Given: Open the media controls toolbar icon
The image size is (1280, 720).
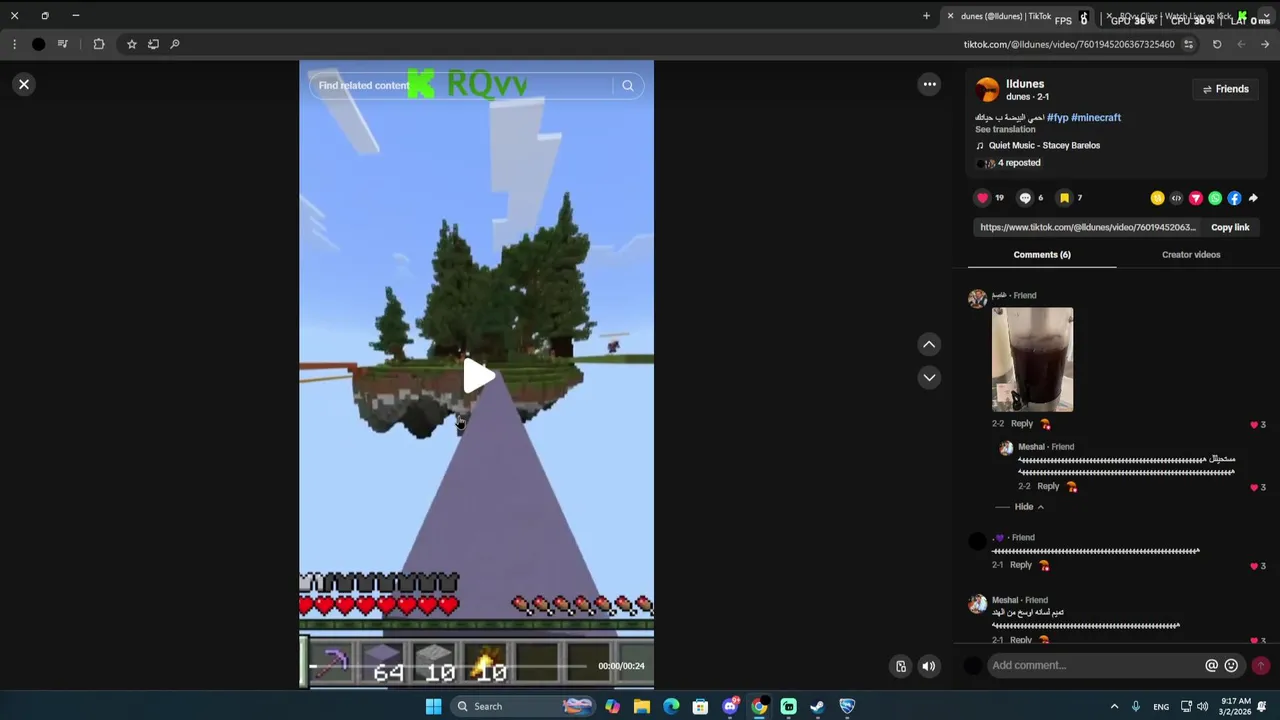Looking at the screenshot, I should click(63, 44).
